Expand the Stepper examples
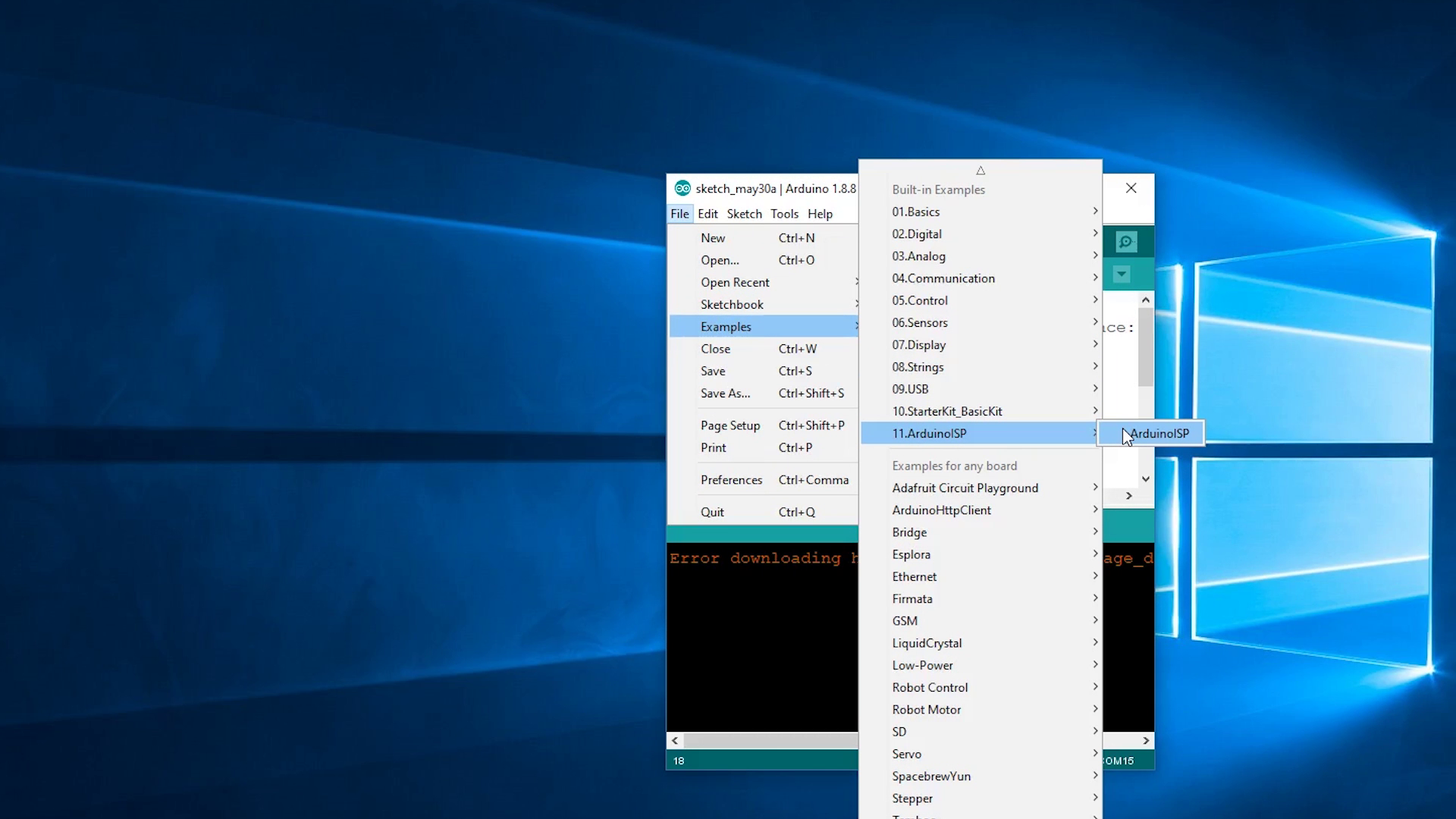1456x819 pixels. [981, 798]
